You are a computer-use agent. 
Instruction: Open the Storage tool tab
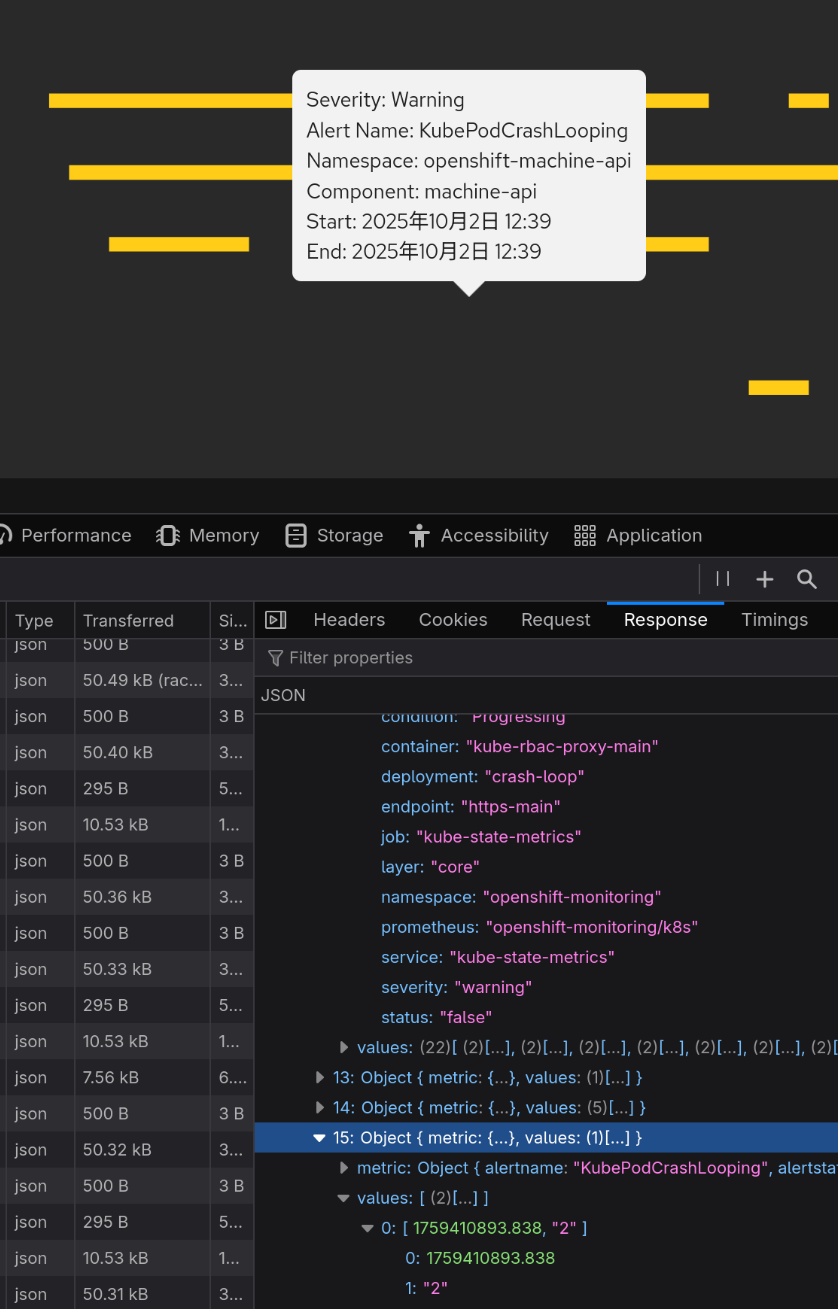point(334,536)
